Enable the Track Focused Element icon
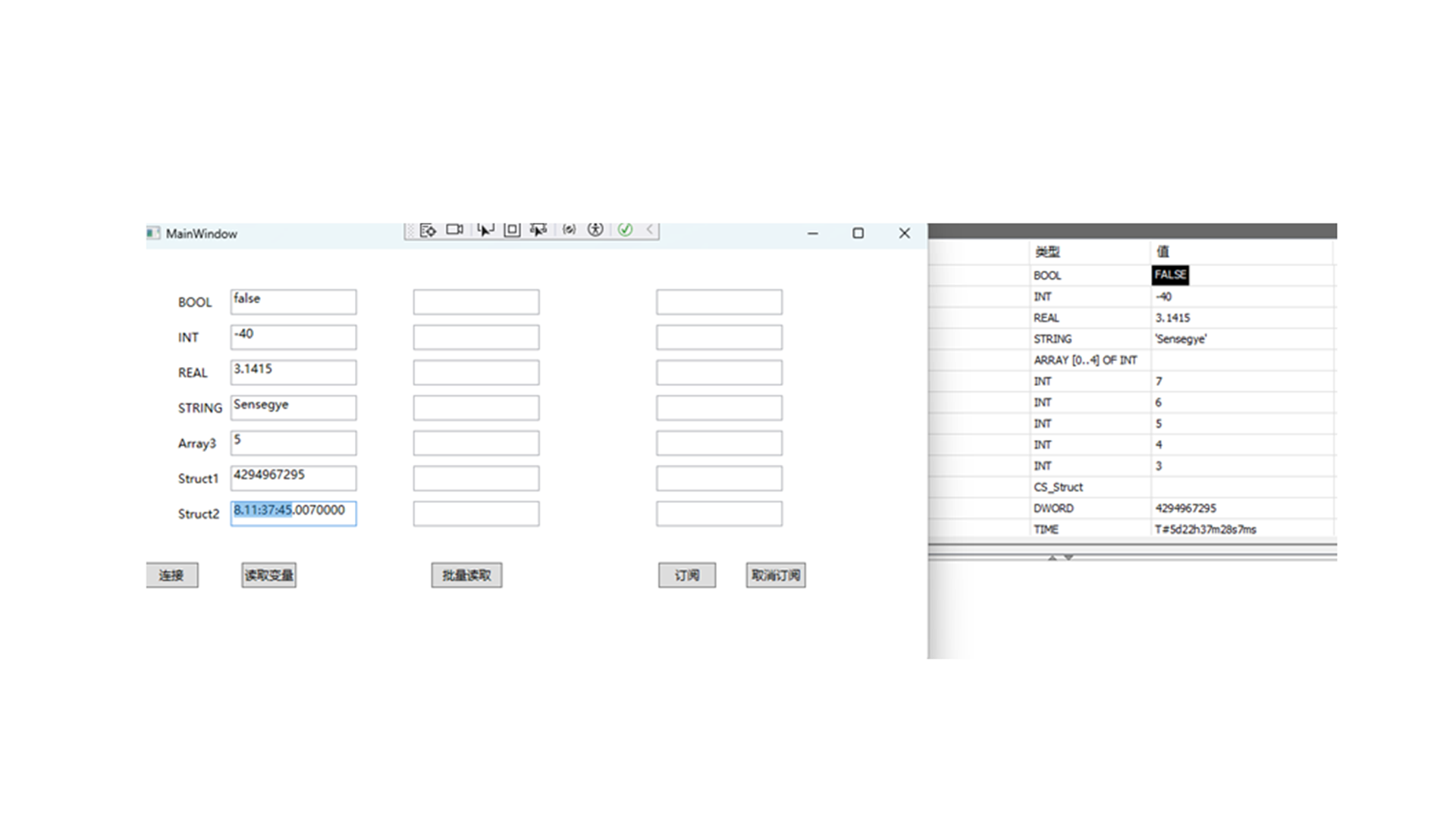The height and width of the screenshot is (819, 1456). 538,229
